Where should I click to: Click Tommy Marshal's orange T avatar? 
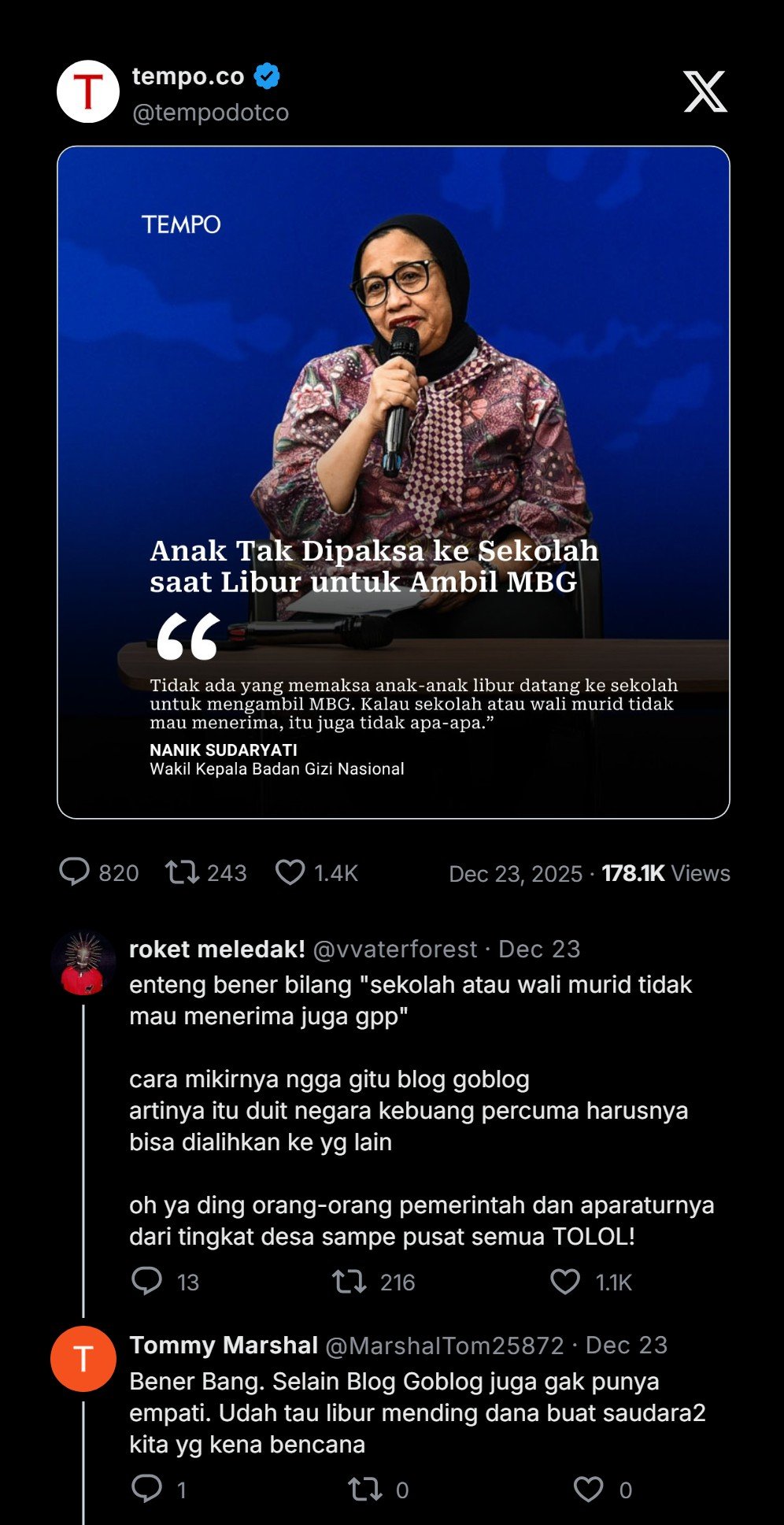click(83, 1359)
